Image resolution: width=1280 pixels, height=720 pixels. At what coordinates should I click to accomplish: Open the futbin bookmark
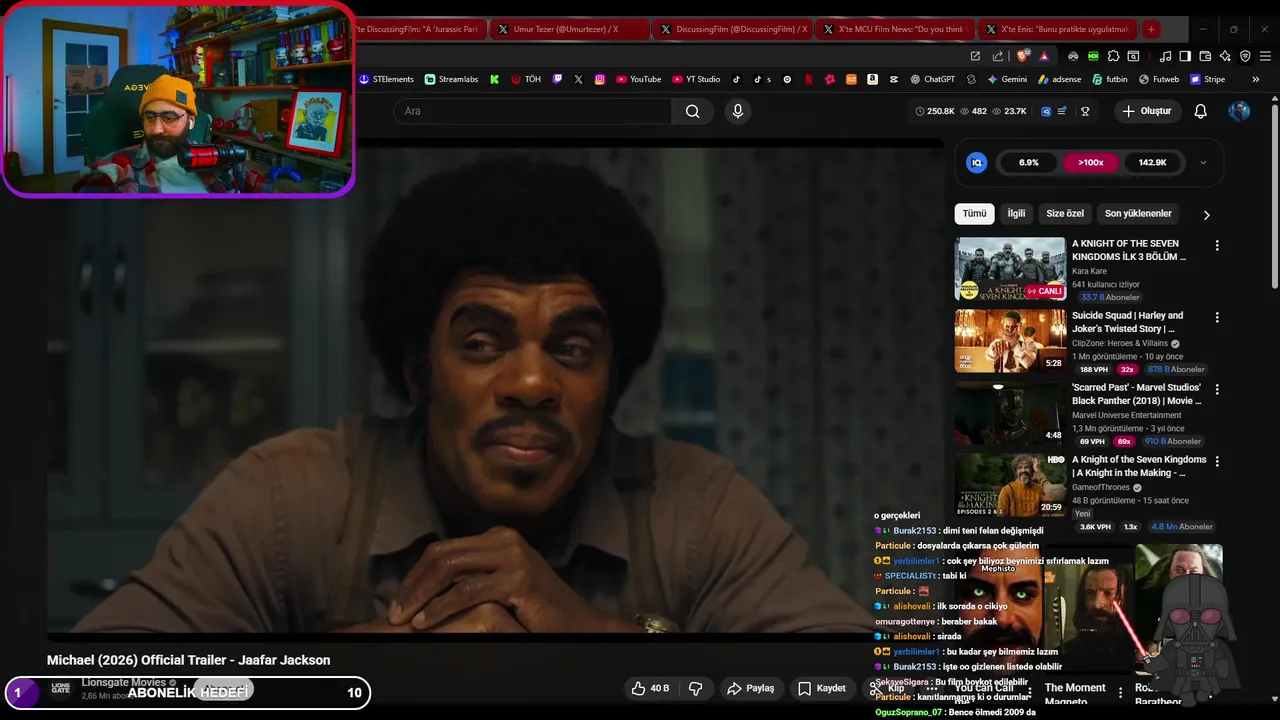click(1110, 79)
